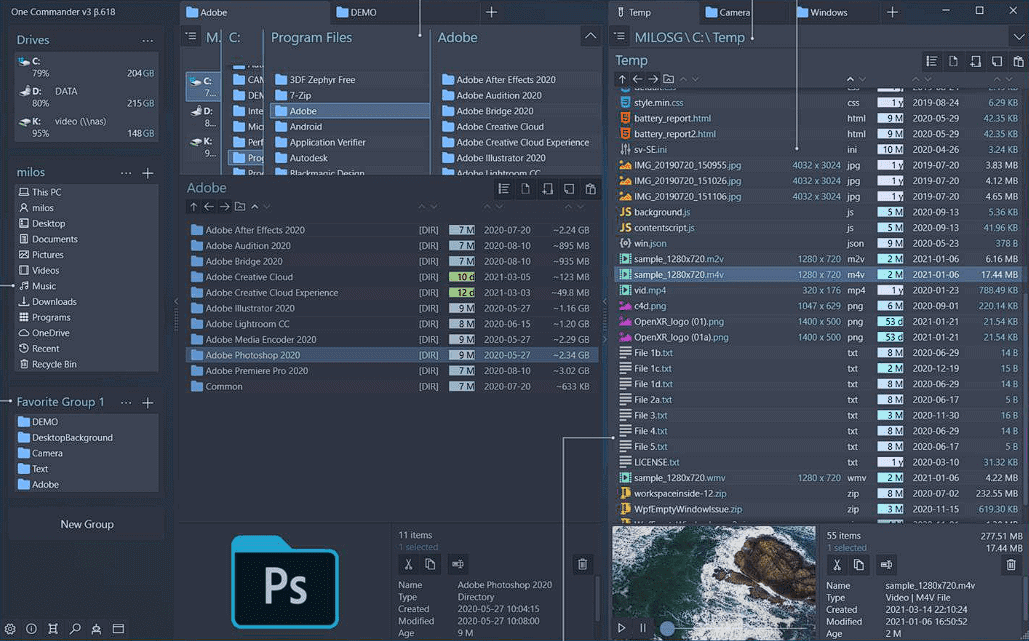
Task: Click the trash delete icon in Temp details
Action: (x=1011, y=564)
